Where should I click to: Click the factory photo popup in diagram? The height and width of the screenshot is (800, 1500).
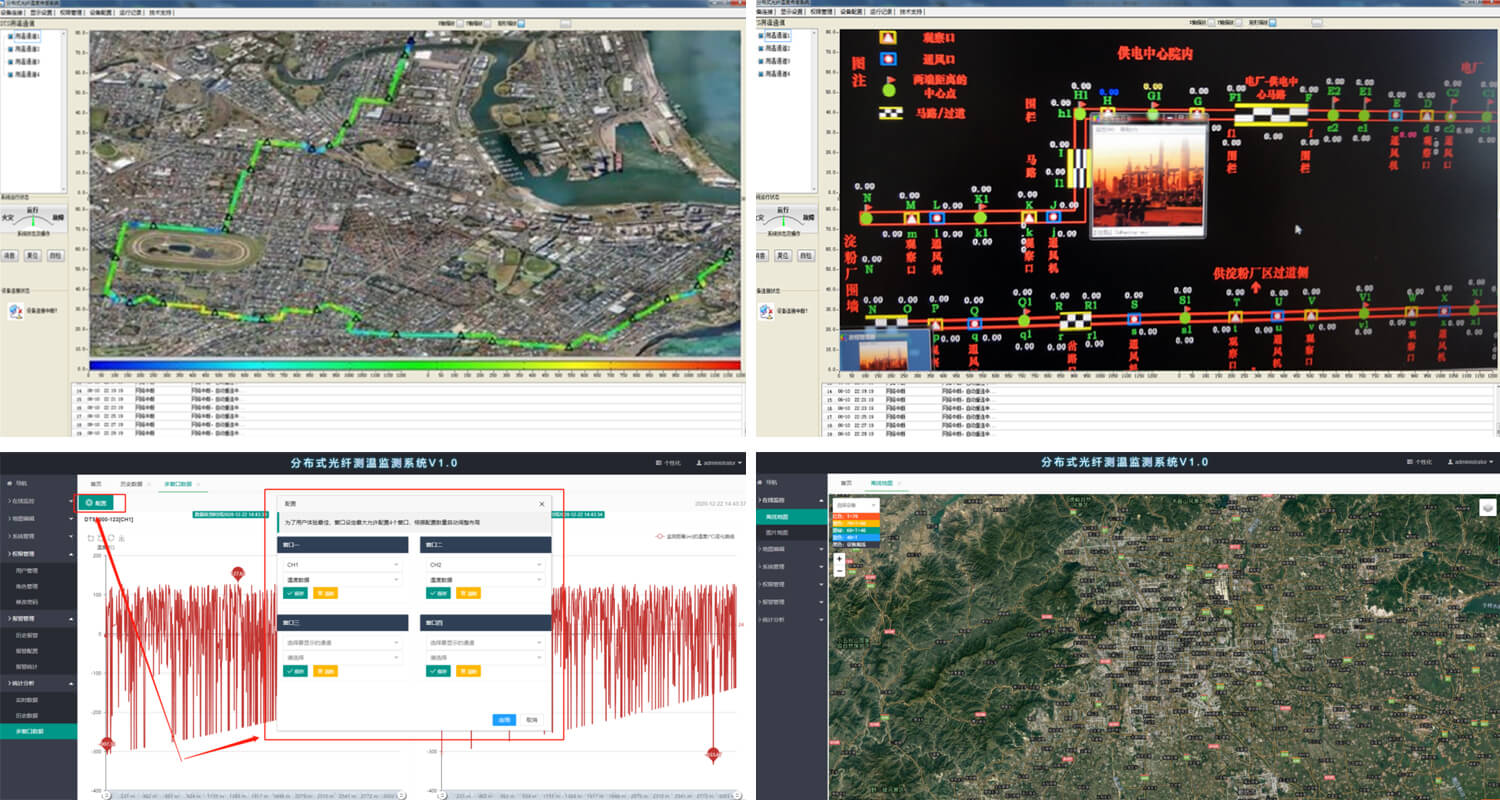pos(1148,180)
